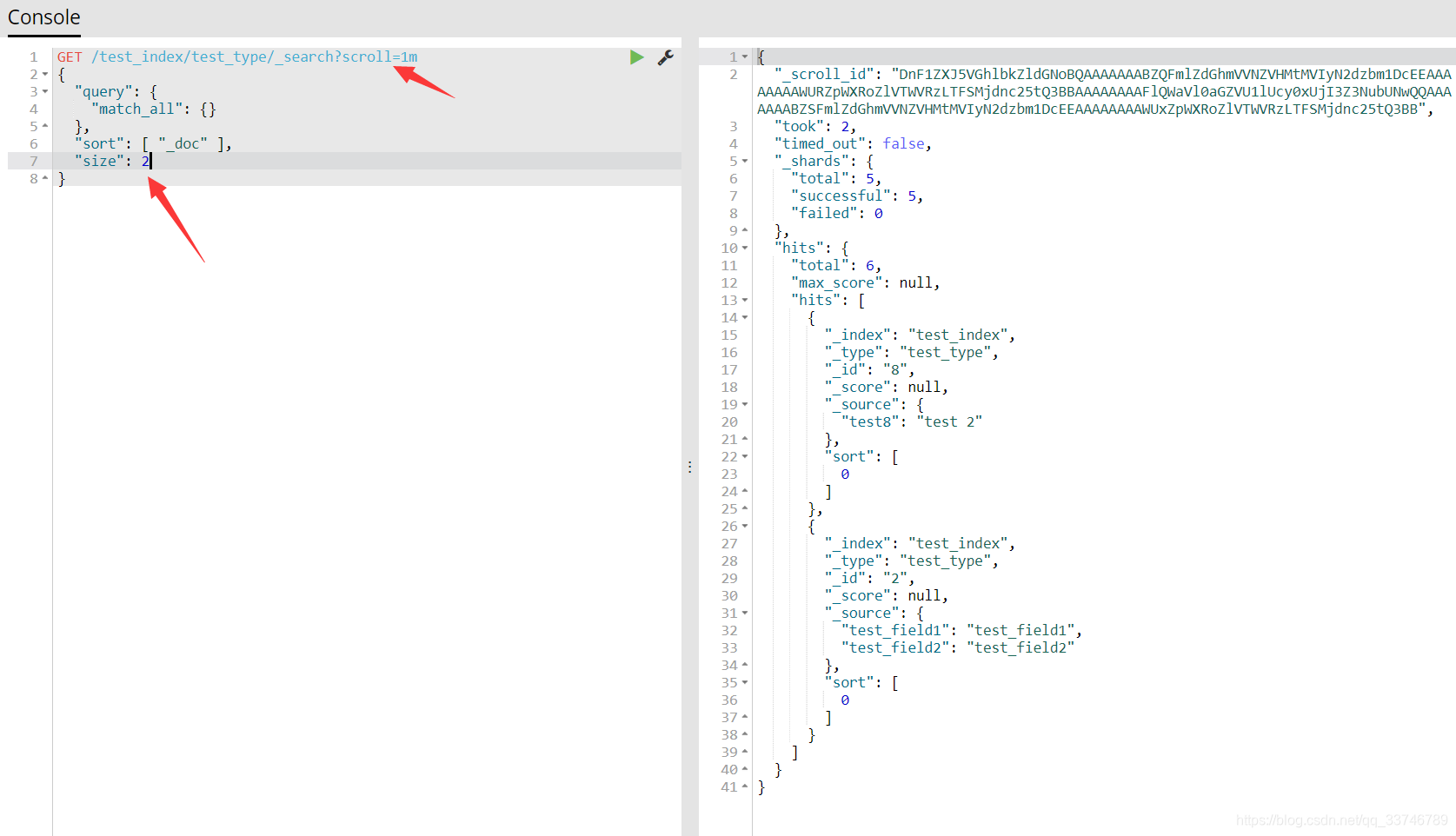Collapse the "hits" array fold arrow at line 13
The height and width of the screenshot is (836, 1456).
745,301
